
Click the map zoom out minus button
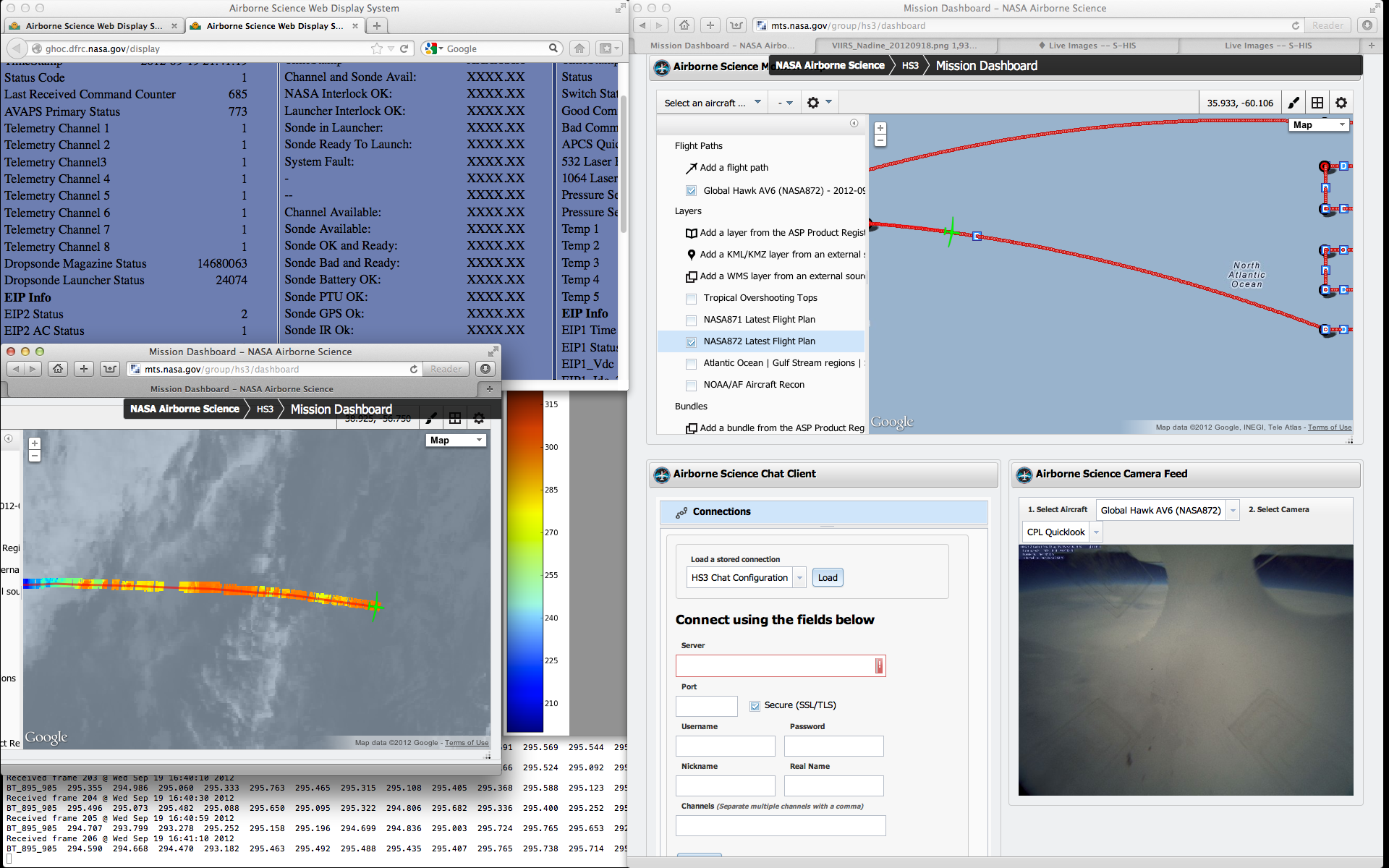880,140
